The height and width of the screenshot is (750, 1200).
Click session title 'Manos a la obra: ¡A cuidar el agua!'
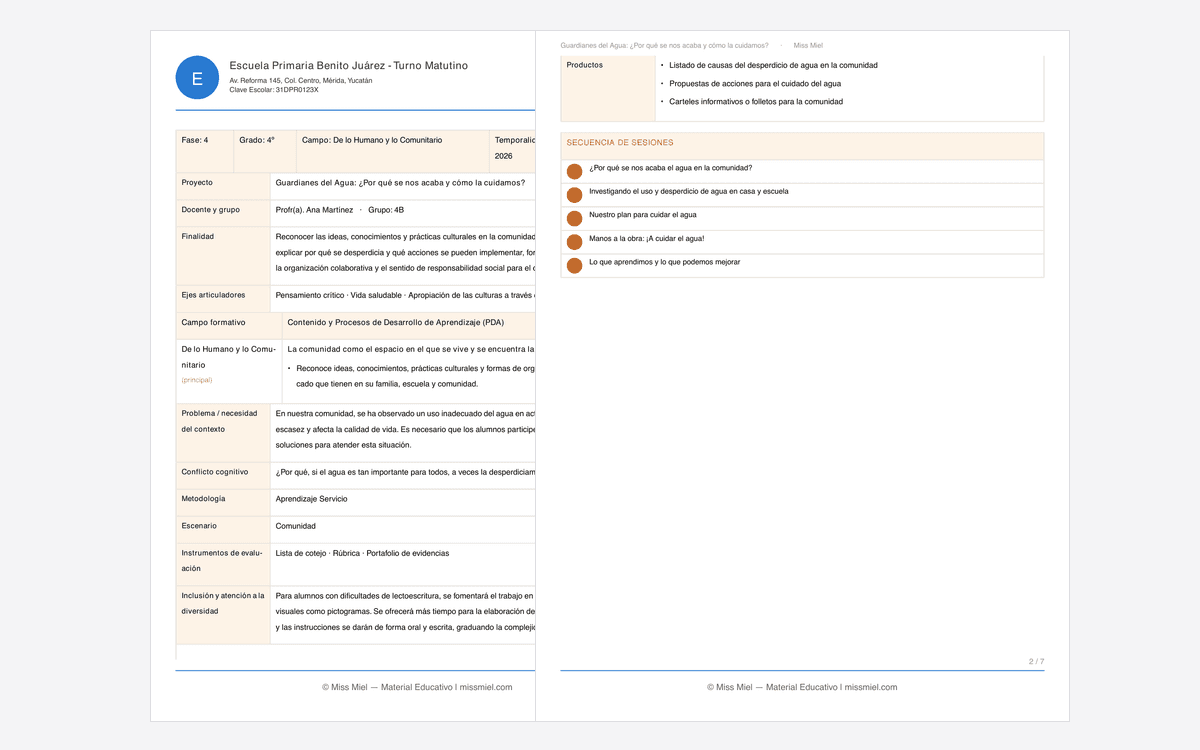[647, 238]
